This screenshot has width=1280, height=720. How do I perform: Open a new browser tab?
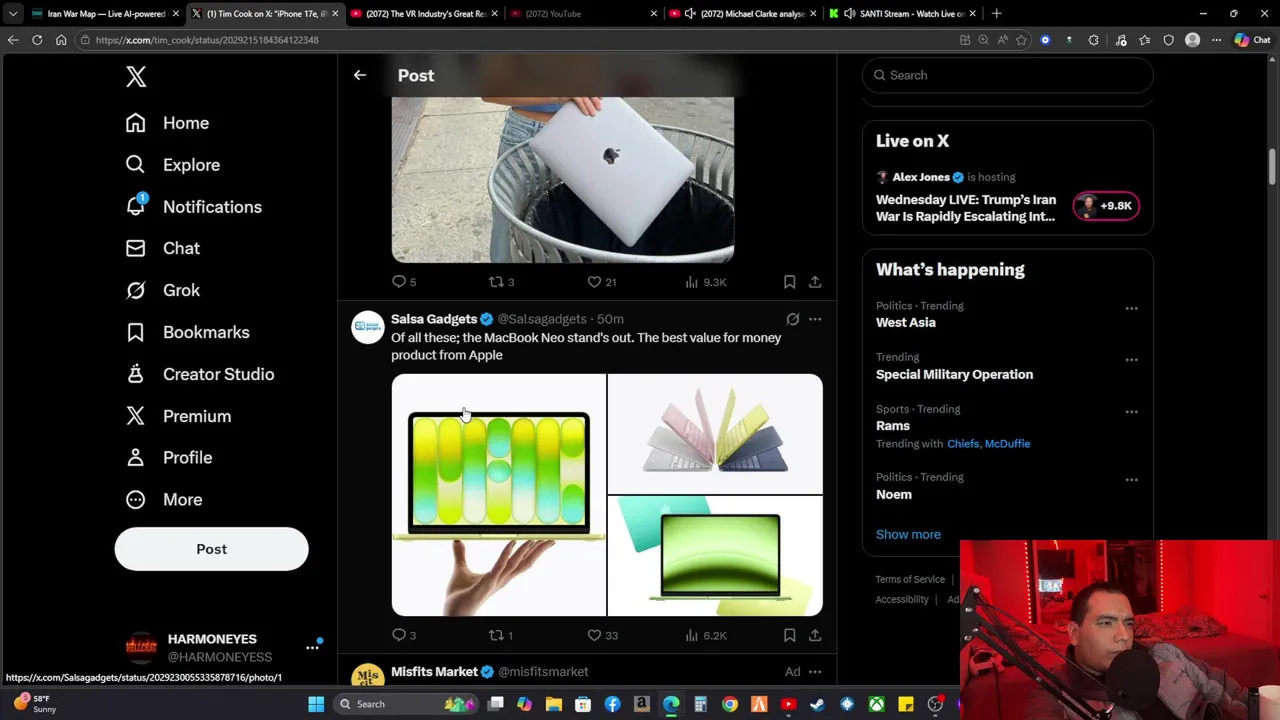[x=996, y=14]
